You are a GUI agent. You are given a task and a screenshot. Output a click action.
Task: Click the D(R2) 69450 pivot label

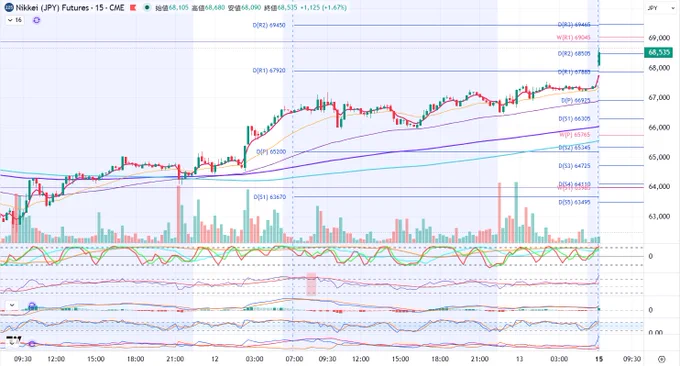tap(269, 25)
